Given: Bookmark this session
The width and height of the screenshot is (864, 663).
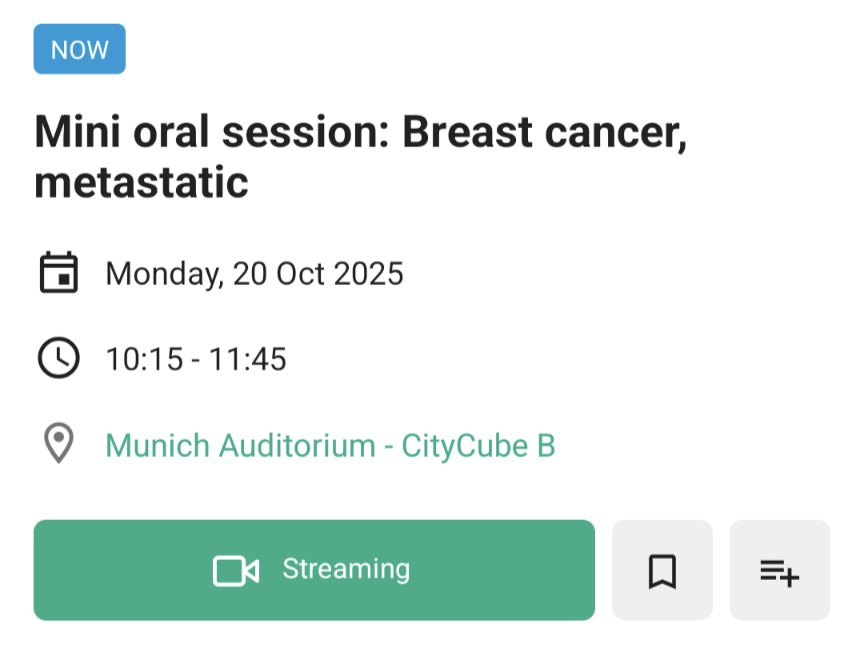Looking at the screenshot, I should pos(662,571).
